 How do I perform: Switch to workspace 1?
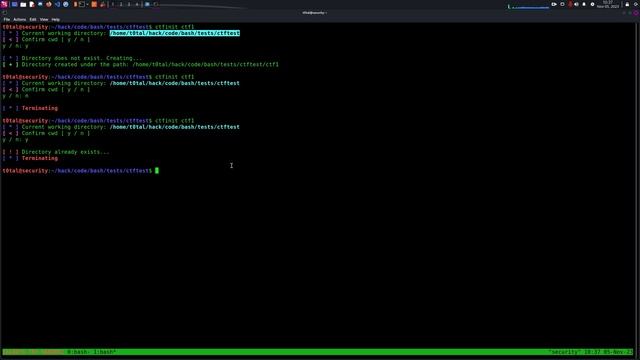point(113,4)
